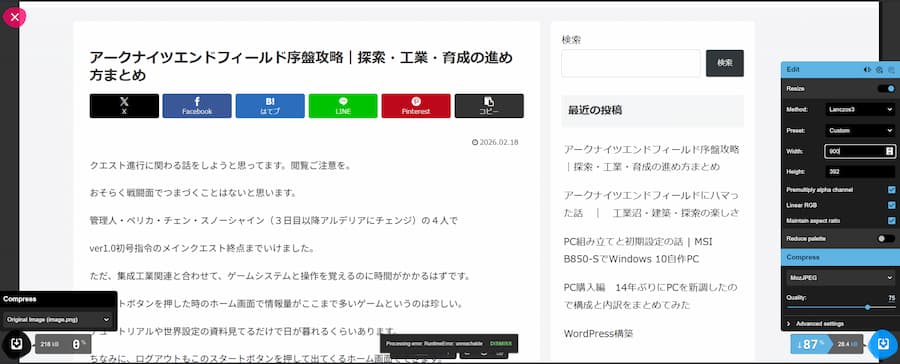Click the X share button in the preview
This screenshot has width=900, height=364.
(124, 106)
